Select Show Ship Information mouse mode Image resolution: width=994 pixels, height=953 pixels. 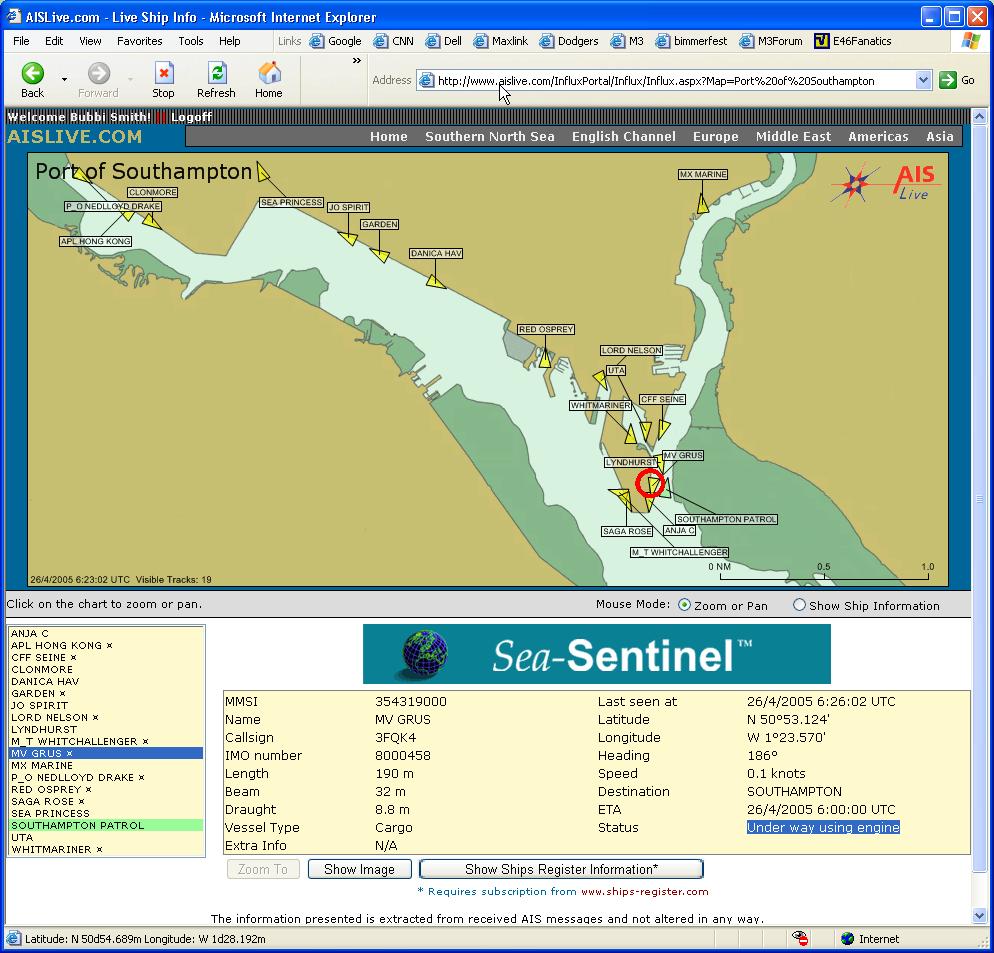(x=799, y=605)
